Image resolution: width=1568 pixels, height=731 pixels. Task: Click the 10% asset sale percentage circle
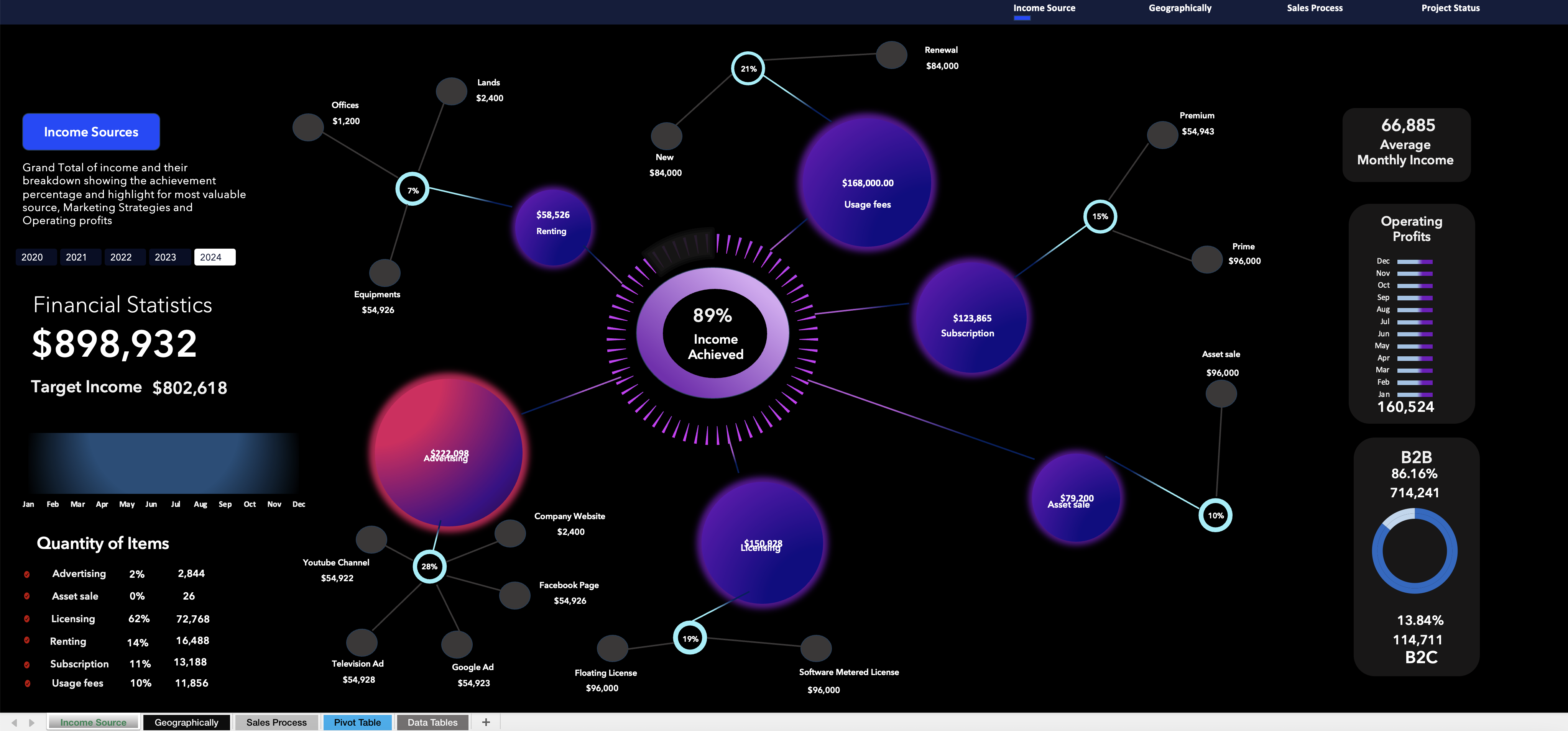1215,515
